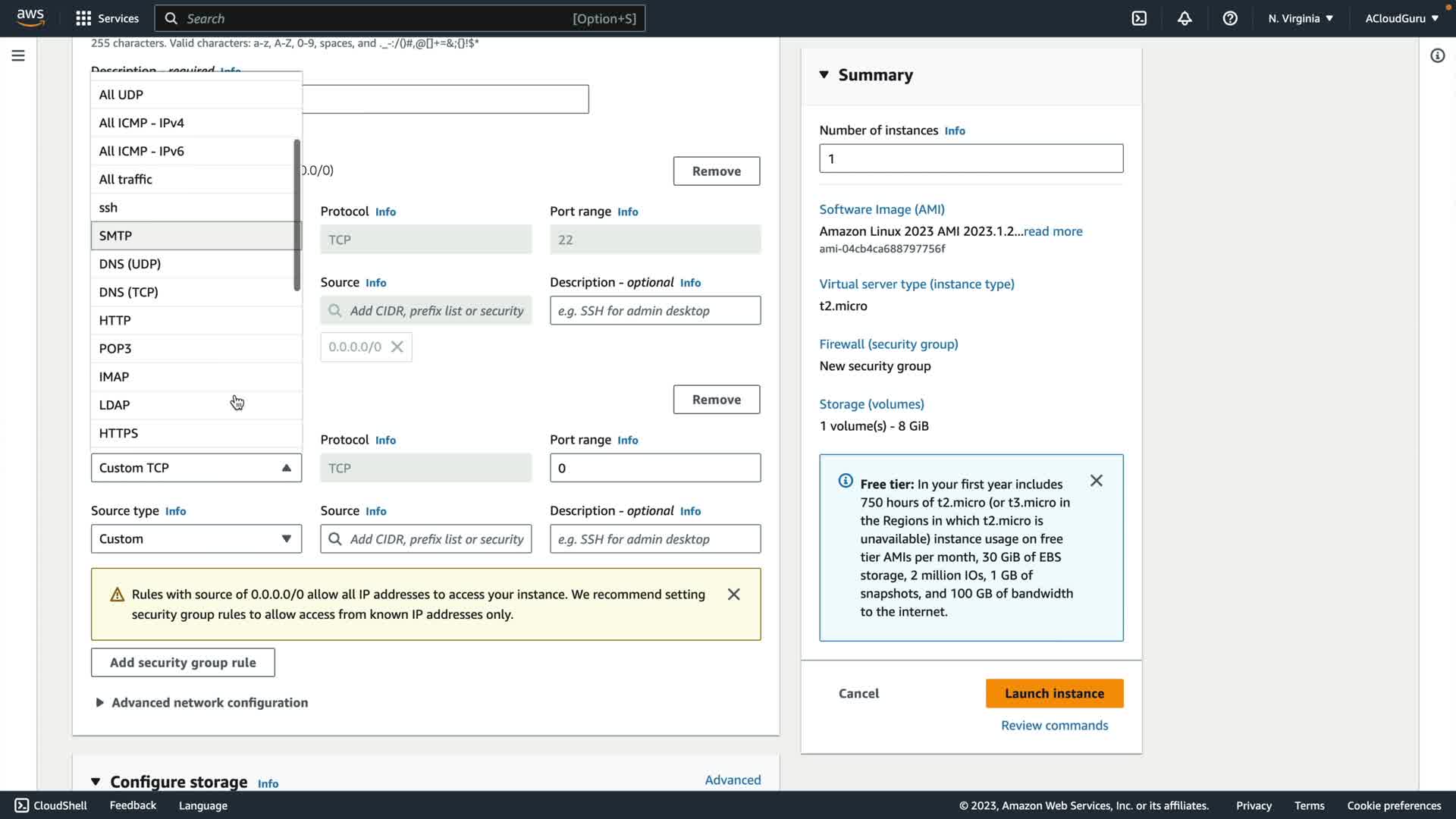The height and width of the screenshot is (819, 1456).
Task: Click the AWS logo home icon
Action: (x=30, y=18)
